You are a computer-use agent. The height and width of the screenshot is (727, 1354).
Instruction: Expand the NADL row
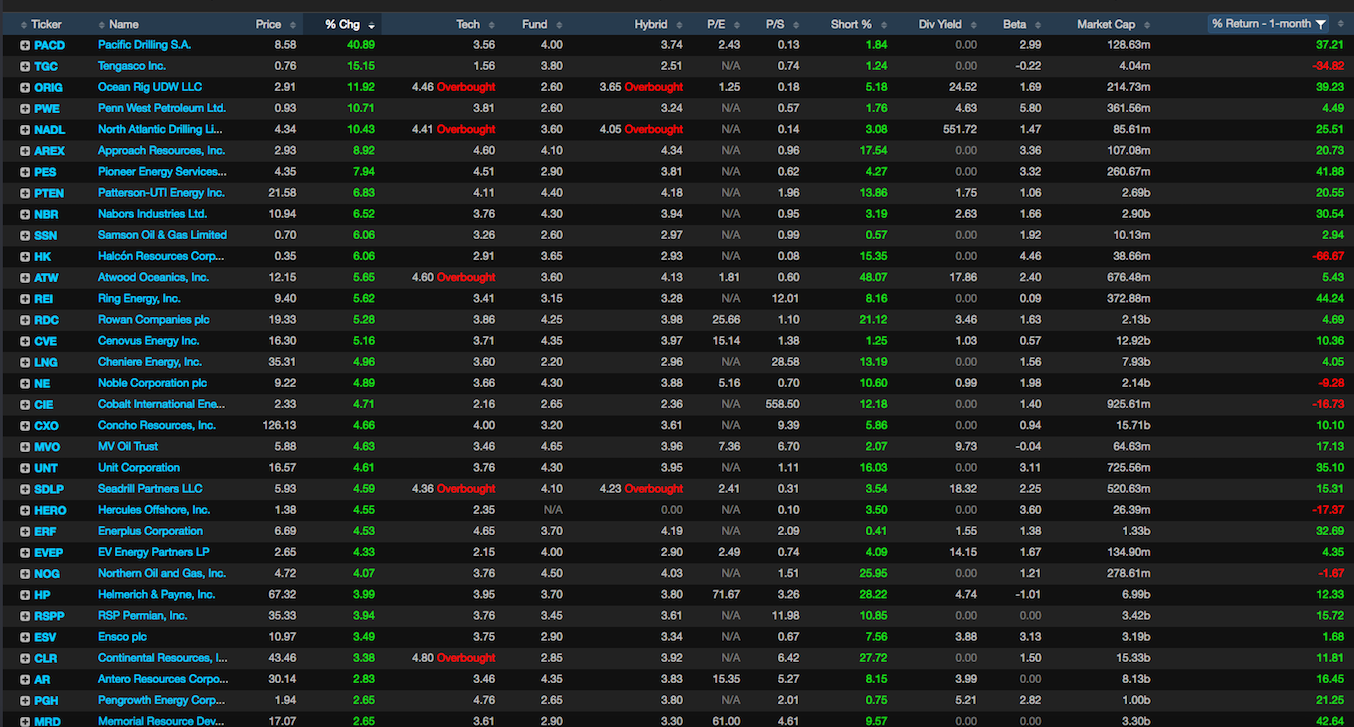coord(25,129)
